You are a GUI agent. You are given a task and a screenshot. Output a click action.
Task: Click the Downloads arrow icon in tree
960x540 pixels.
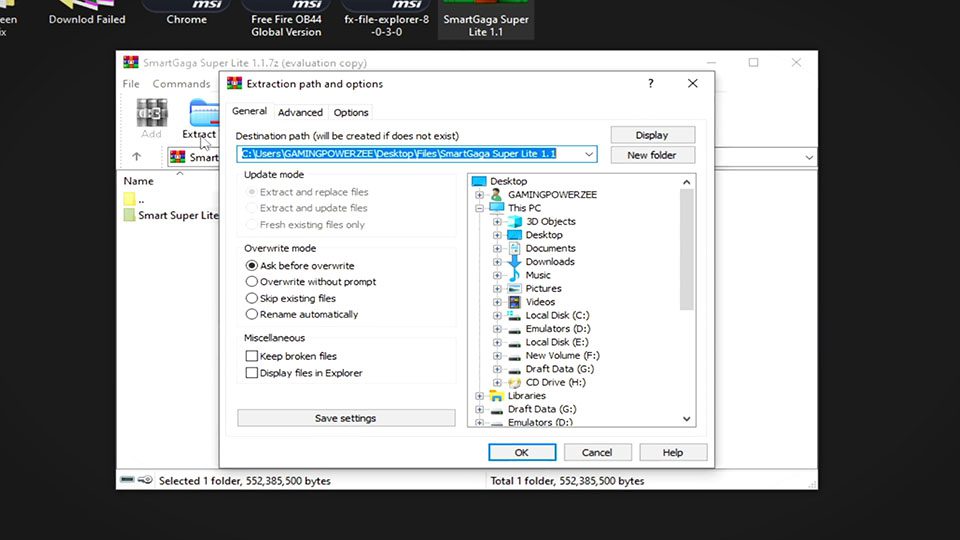point(515,261)
